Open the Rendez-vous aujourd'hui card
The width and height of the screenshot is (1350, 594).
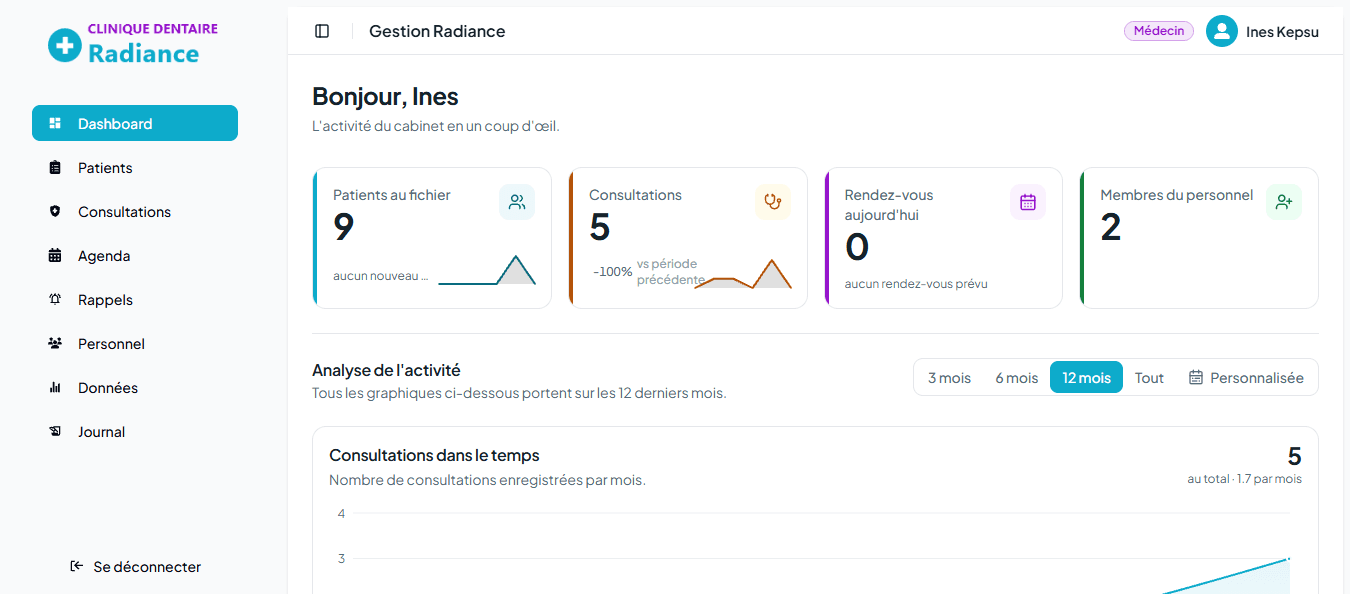tap(943, 238)
